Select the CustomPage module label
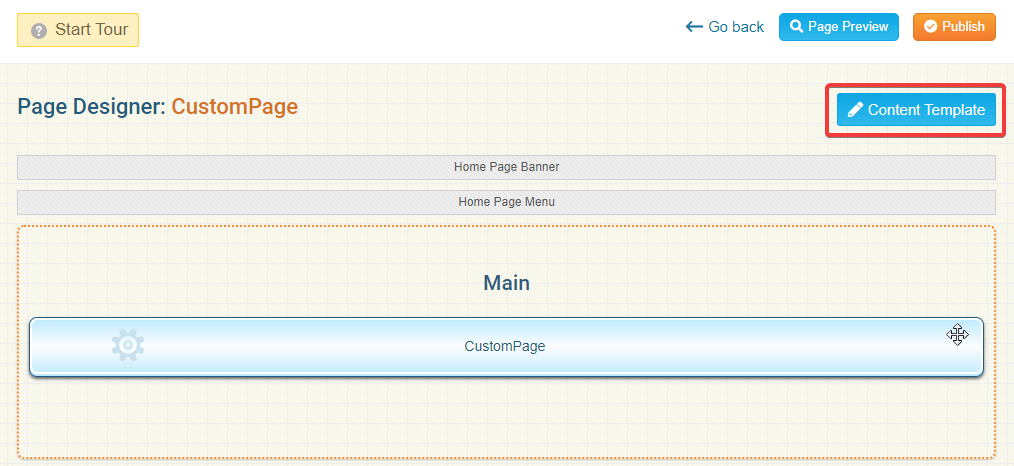This screenshot has width=1014, height=466. point(504,347)
